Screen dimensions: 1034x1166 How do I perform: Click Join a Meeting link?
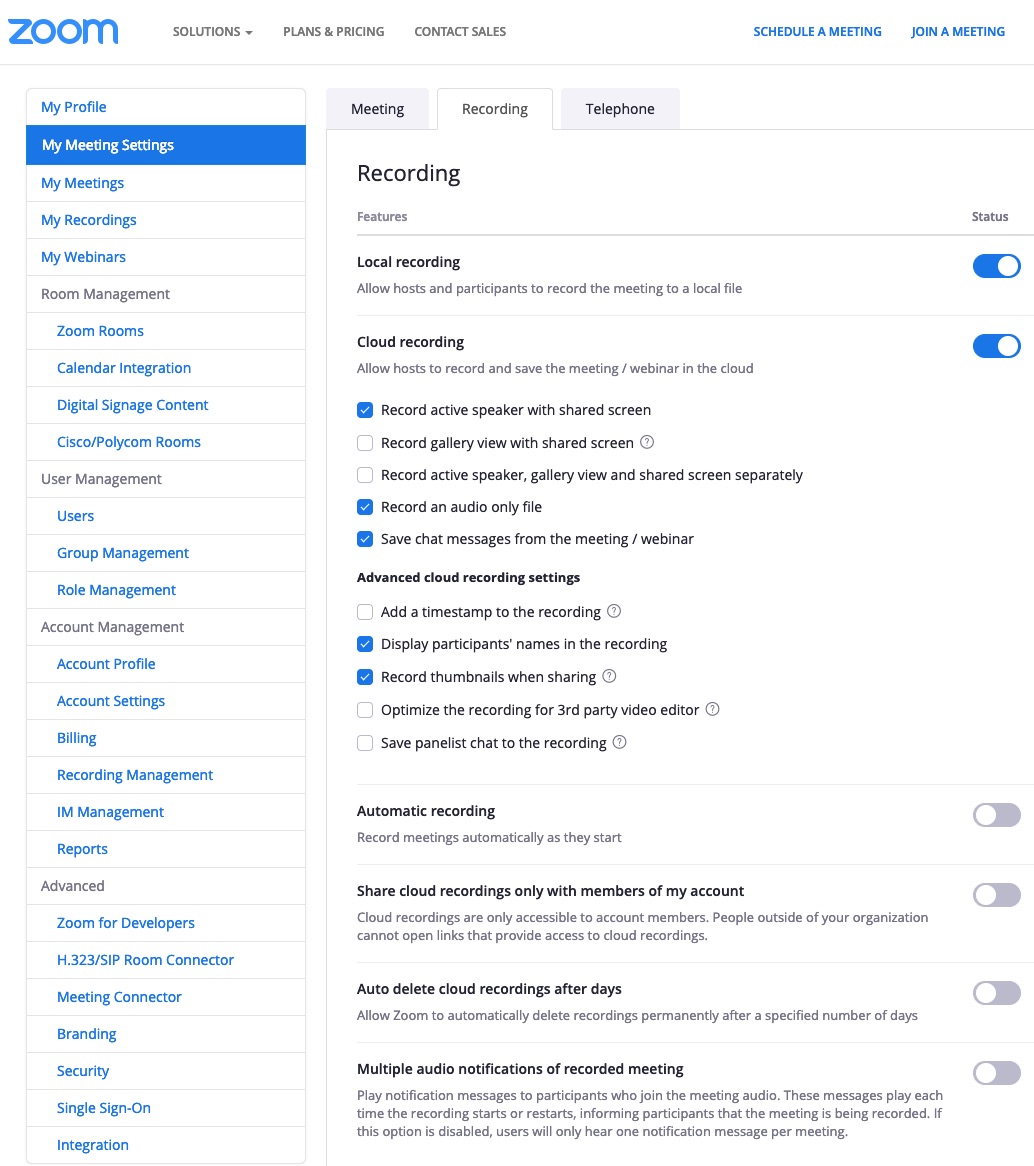[957, 32]
